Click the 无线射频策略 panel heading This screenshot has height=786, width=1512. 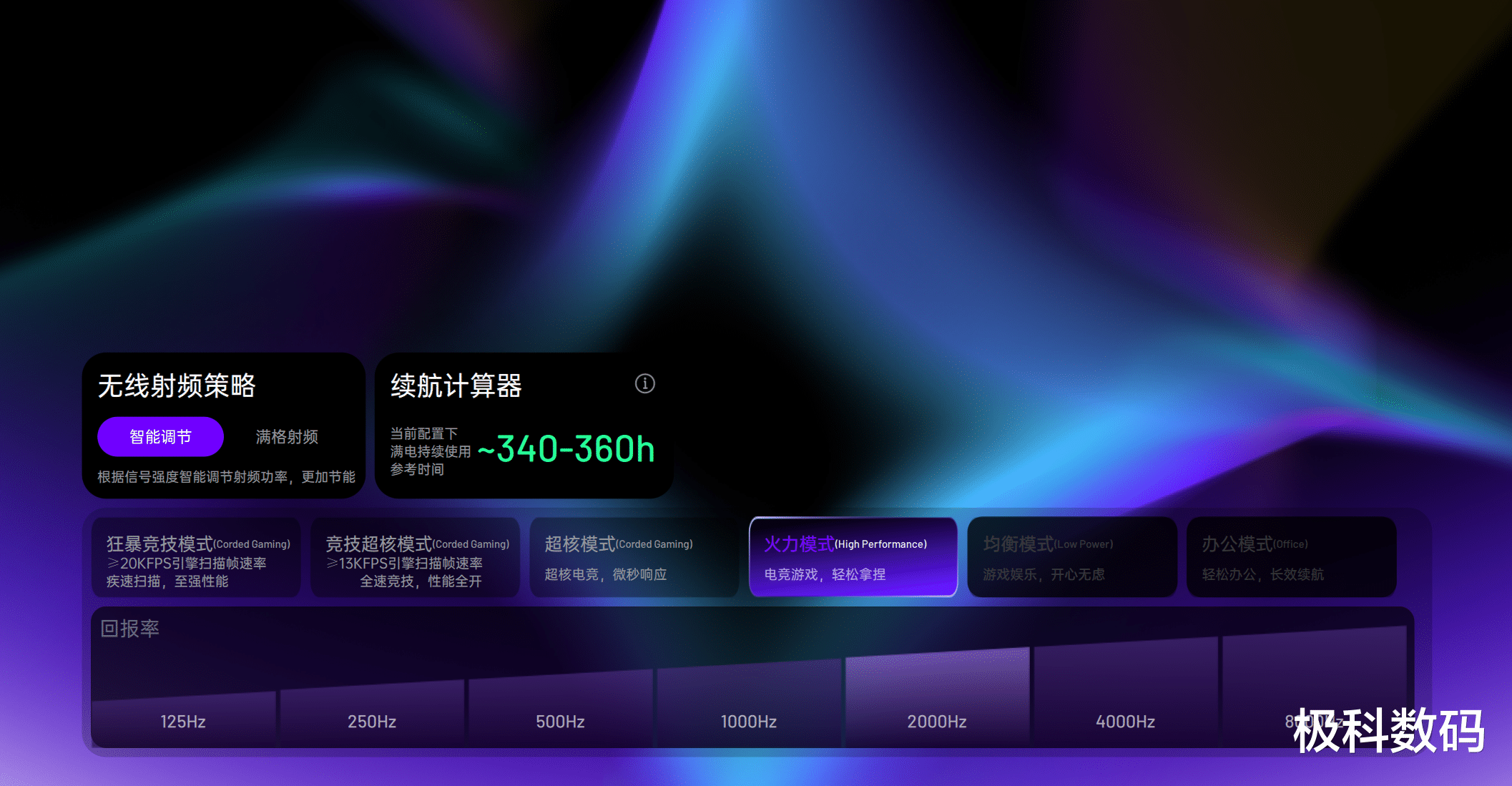pyautogui.click(x=177, y=386)
